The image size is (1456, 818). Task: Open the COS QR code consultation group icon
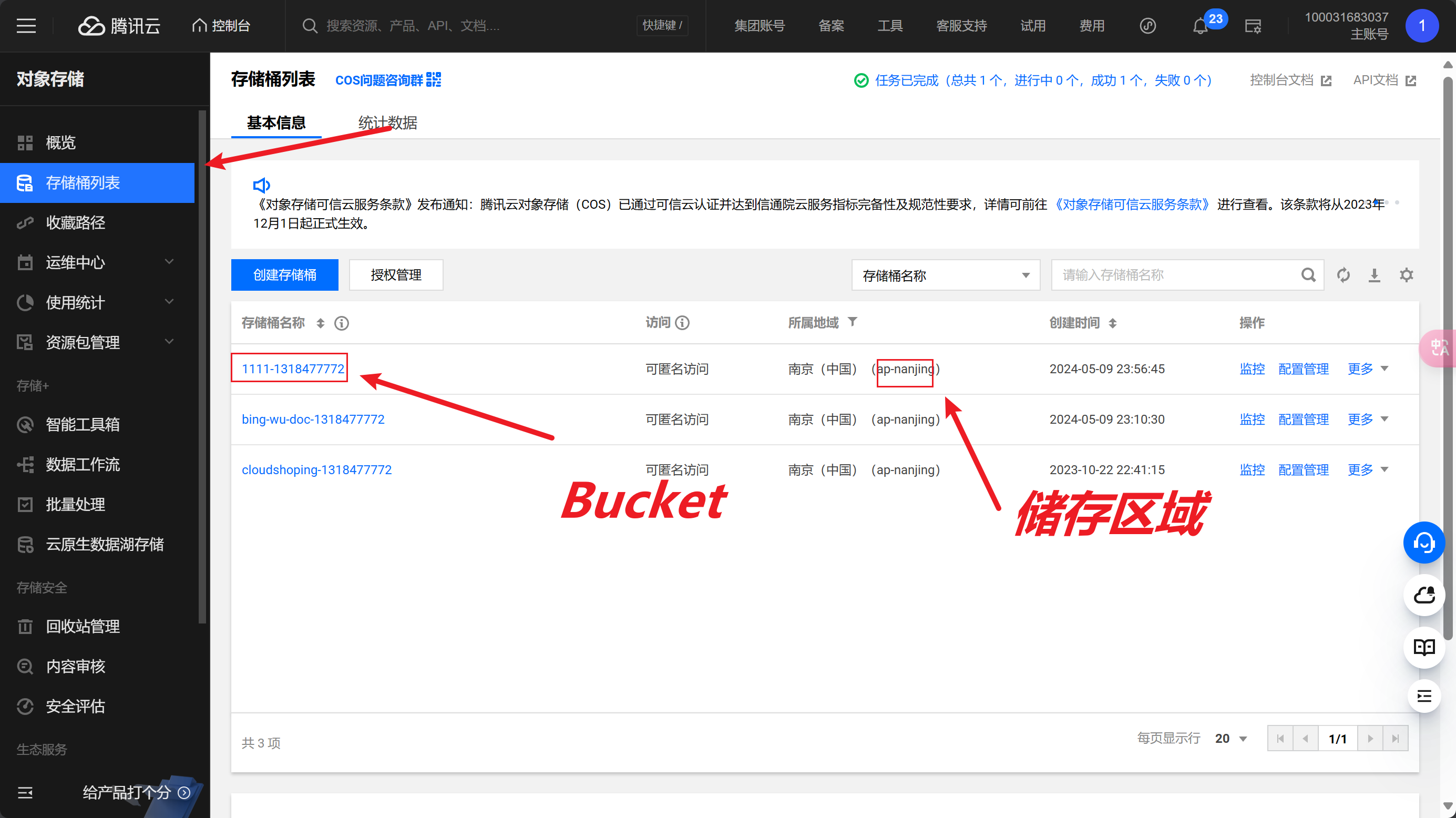[x=434, y=80]
